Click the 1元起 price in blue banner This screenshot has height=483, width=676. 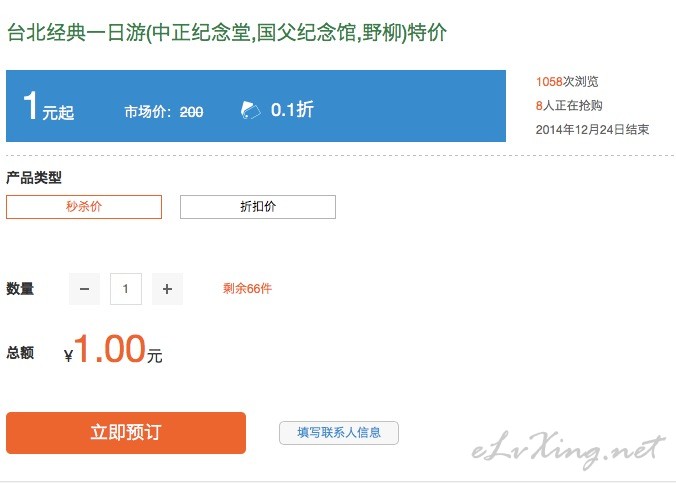48,107
